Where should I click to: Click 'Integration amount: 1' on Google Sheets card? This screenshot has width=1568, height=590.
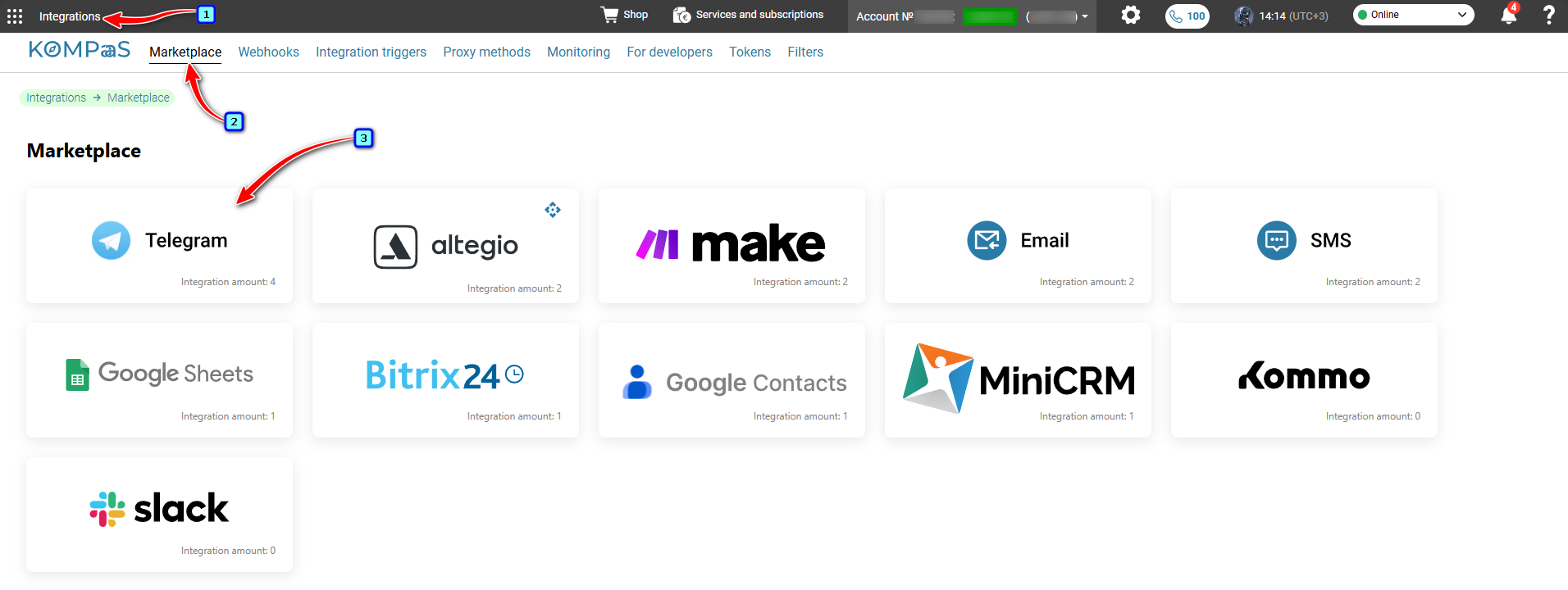coord(228,416)
